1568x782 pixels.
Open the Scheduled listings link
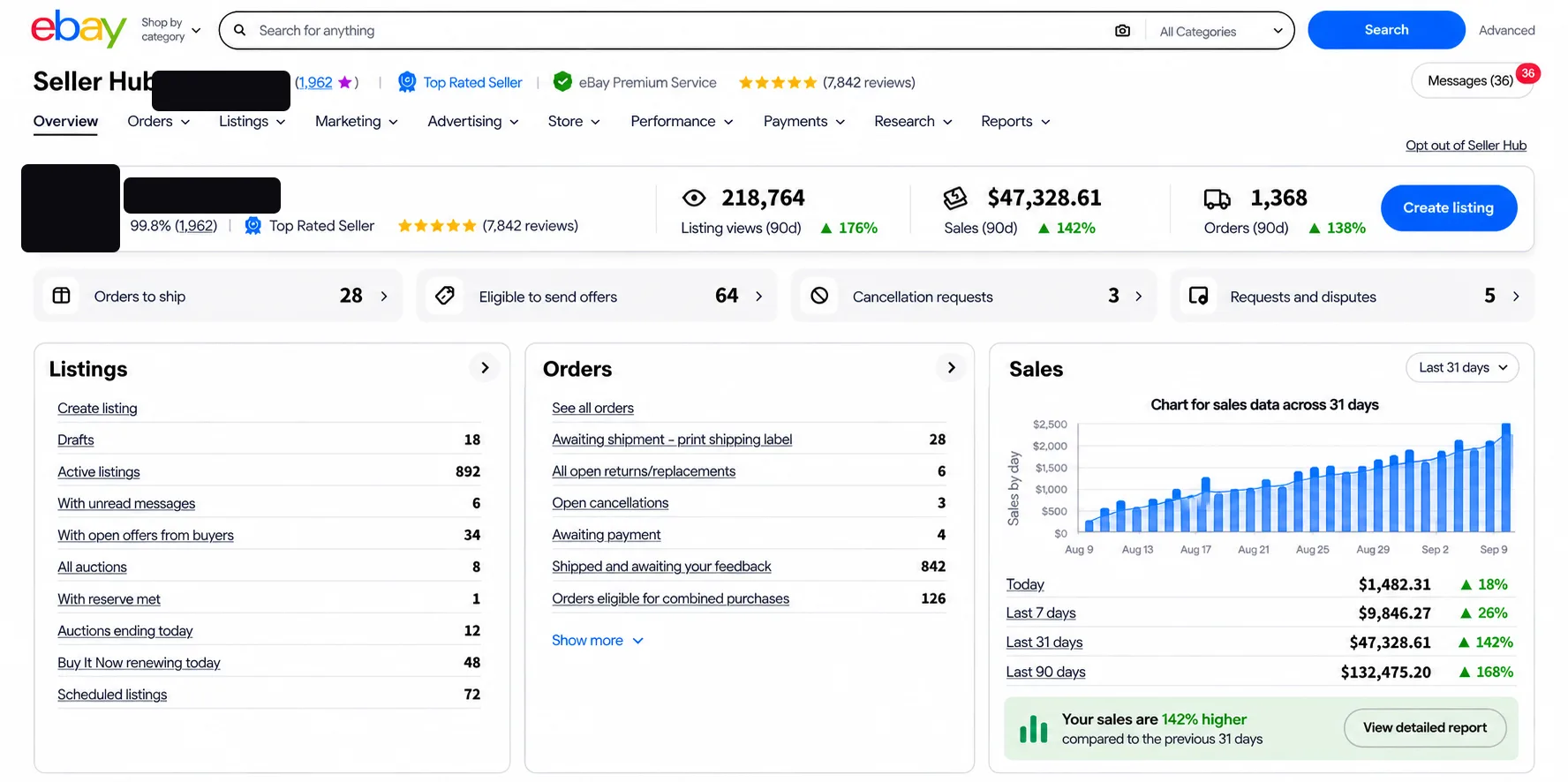112,695
